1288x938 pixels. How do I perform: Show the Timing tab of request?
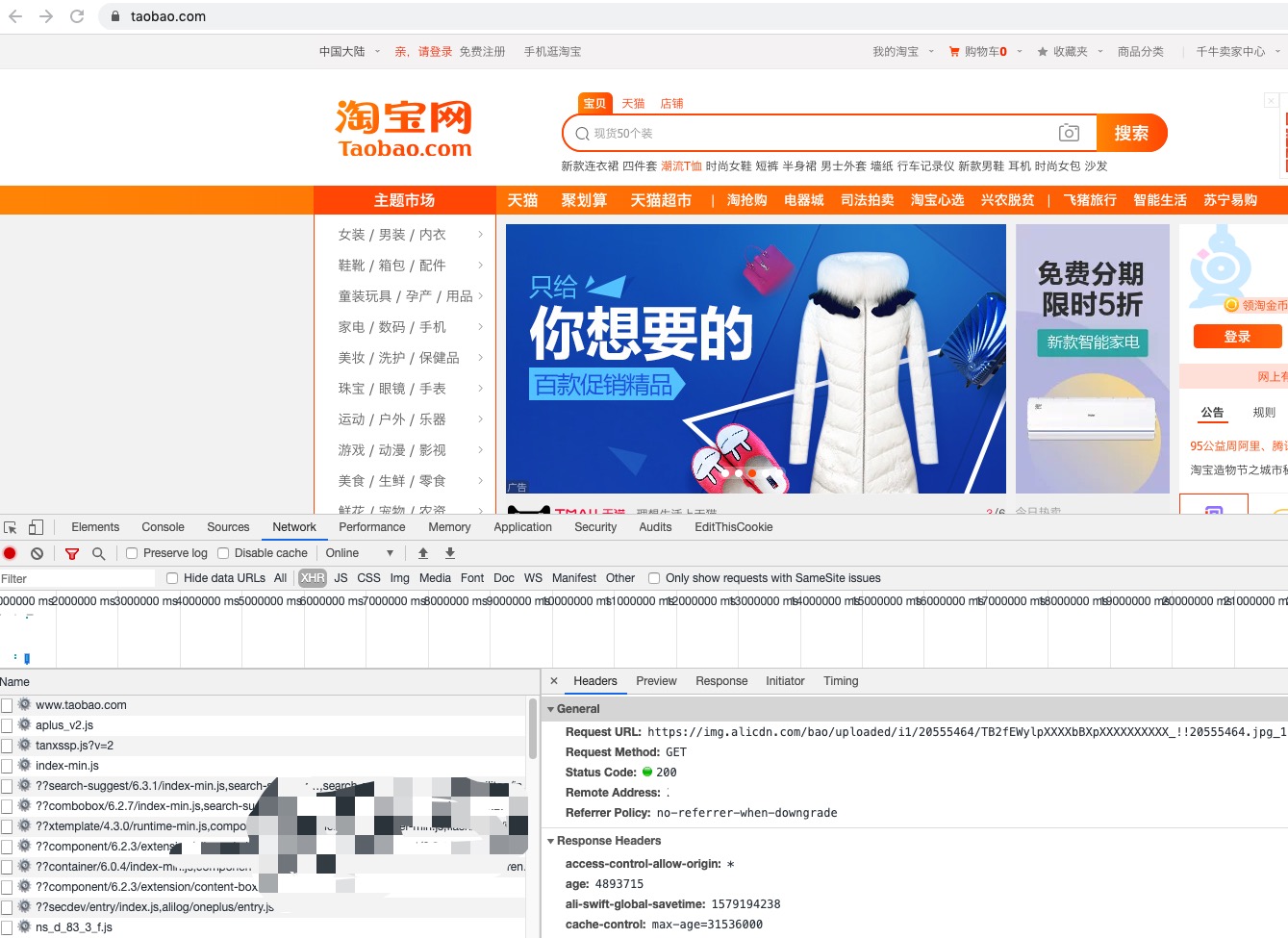click(x=841, y=681)
